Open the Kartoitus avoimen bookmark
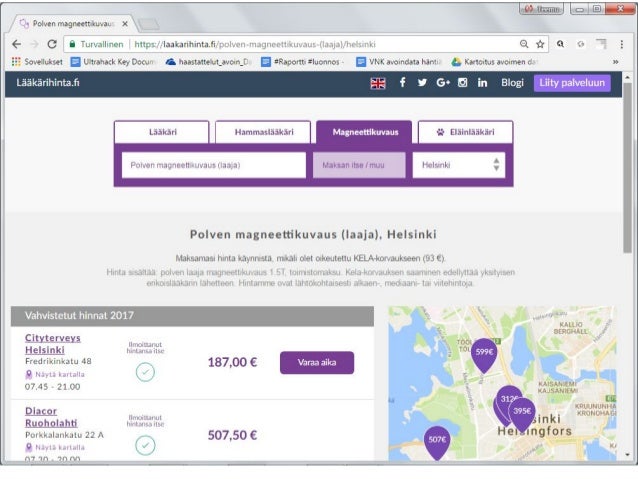Viewport: 638px width, 479px height. pyautogui.click(x=495, y=62)
